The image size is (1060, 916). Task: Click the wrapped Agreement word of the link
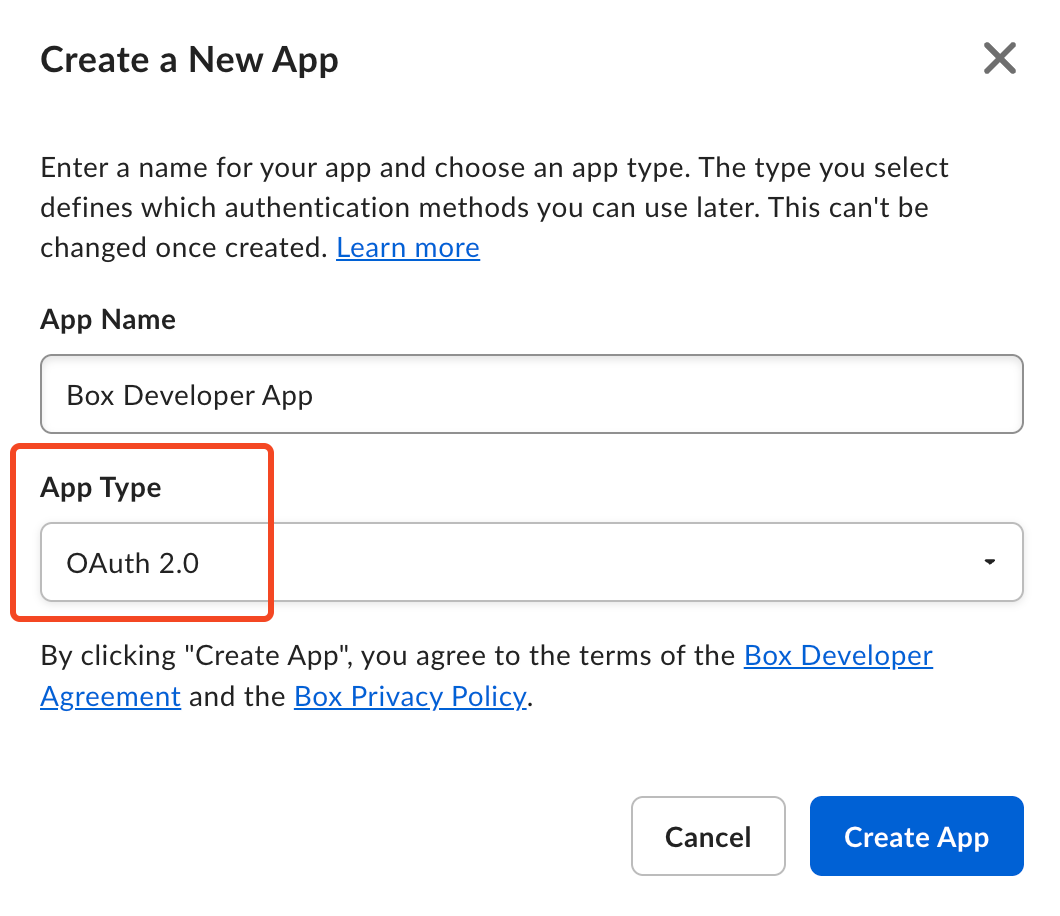(110, 696)
